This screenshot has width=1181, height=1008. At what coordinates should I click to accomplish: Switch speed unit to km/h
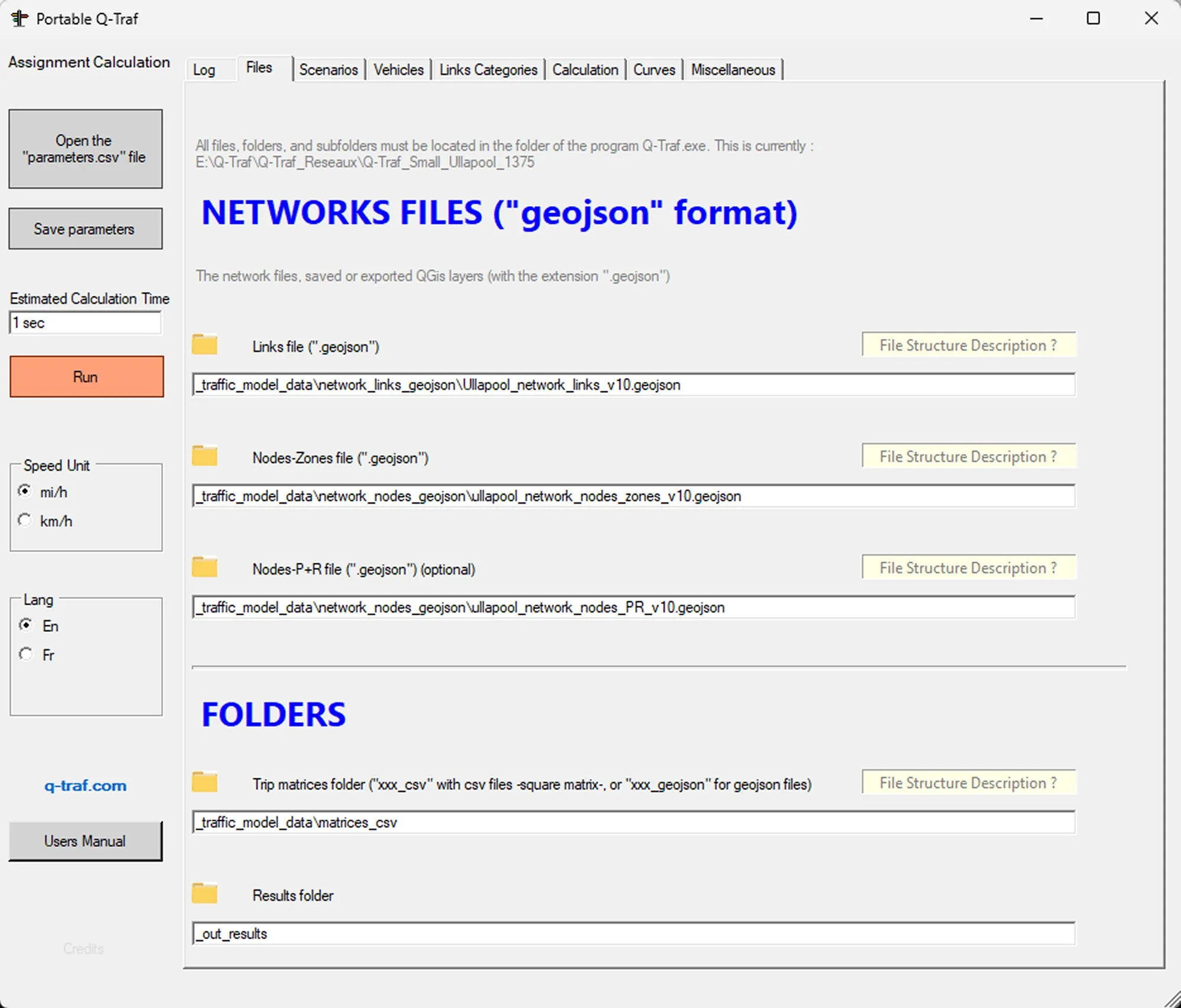click(x=25, y=520)
